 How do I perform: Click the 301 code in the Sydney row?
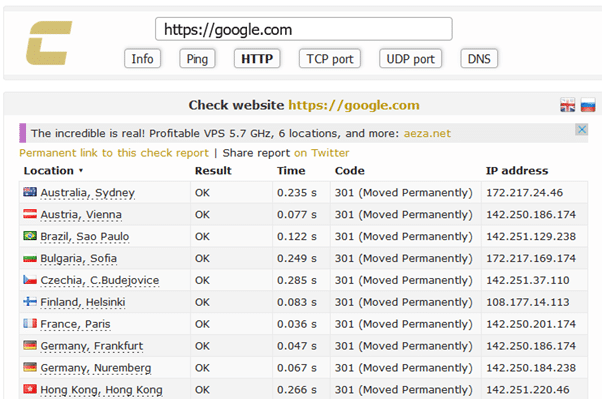(404, 192)
